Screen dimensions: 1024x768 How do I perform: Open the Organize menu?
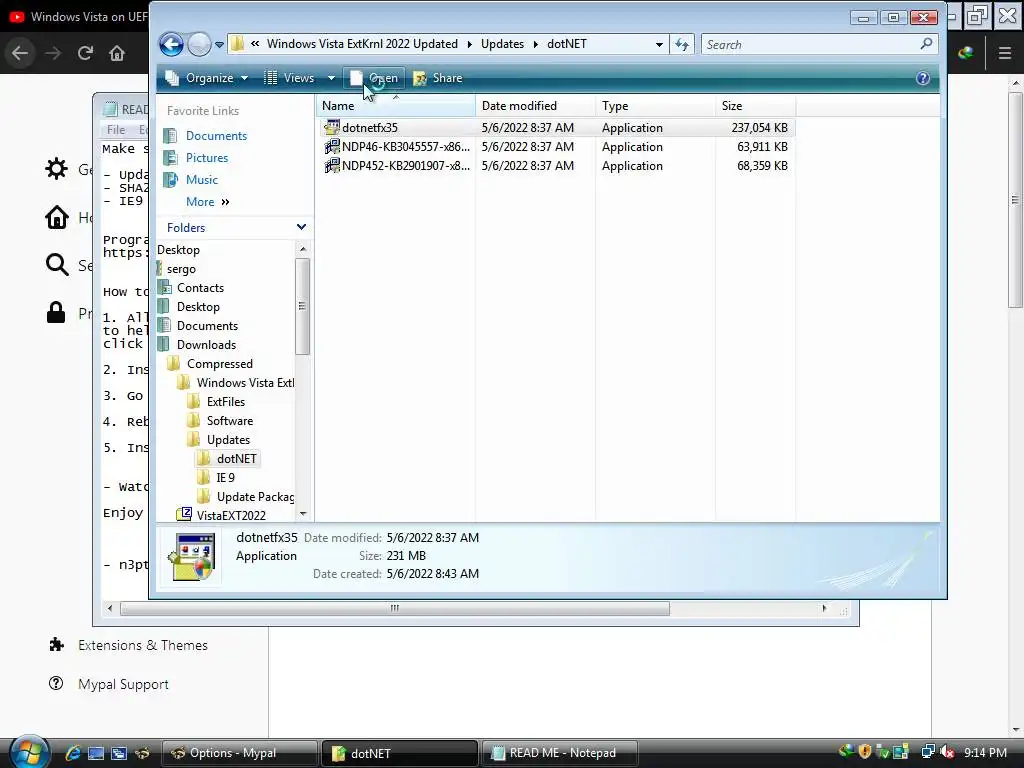point(206,78)
